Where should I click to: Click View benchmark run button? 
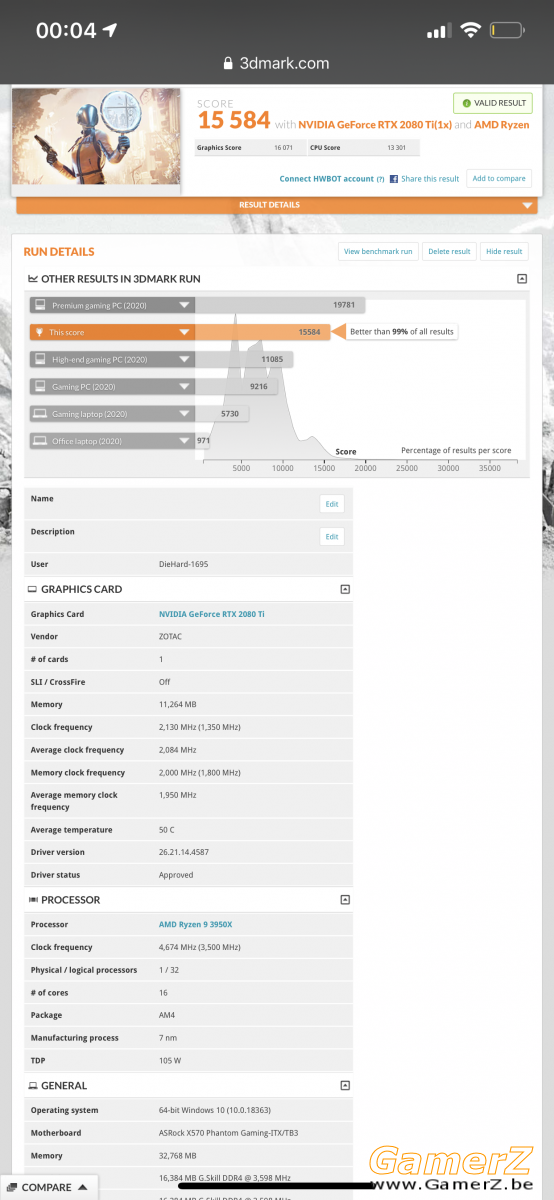tap(378, 251)
